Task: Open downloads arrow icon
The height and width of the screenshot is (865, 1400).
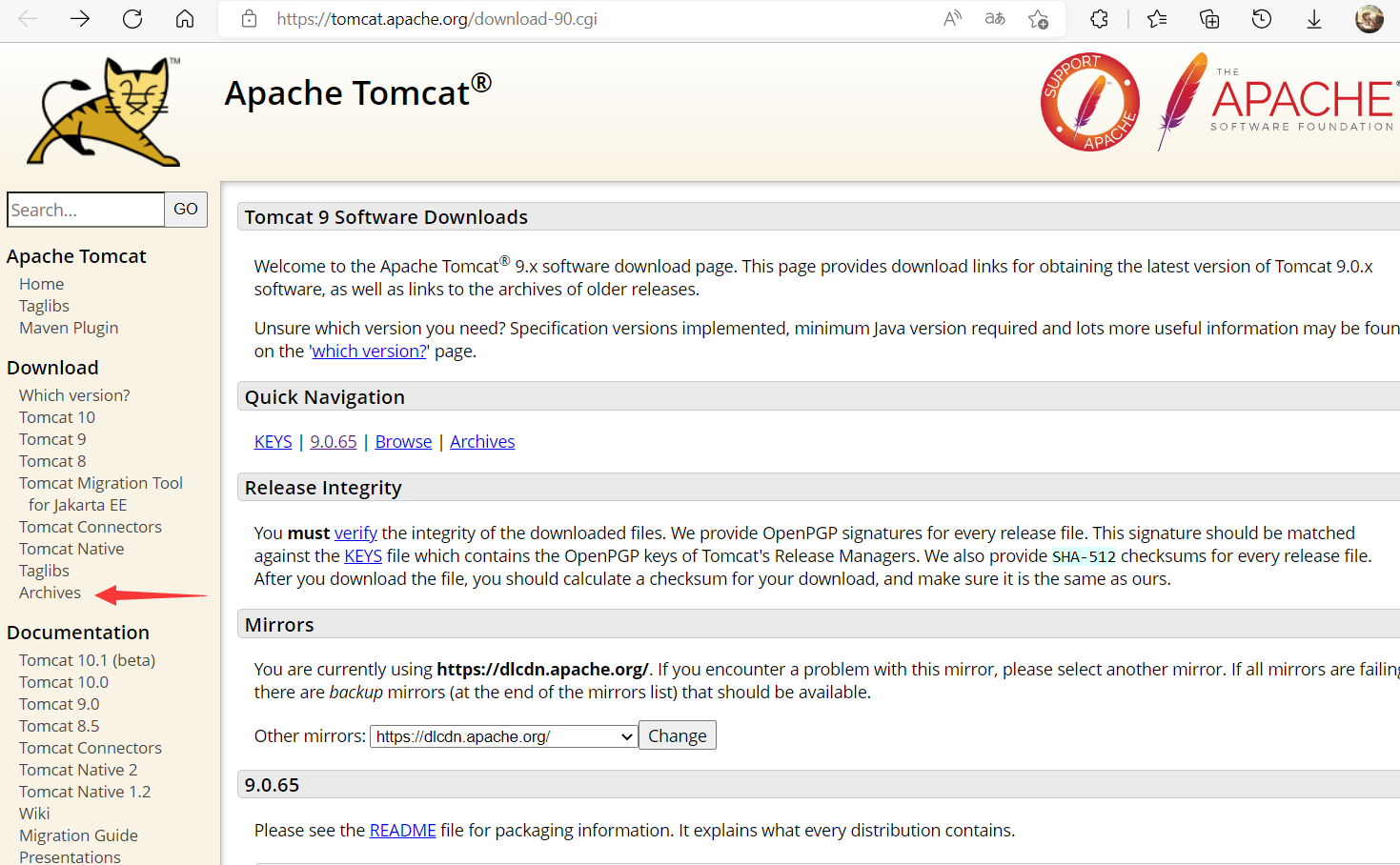Action: (x=1314, y=18)
